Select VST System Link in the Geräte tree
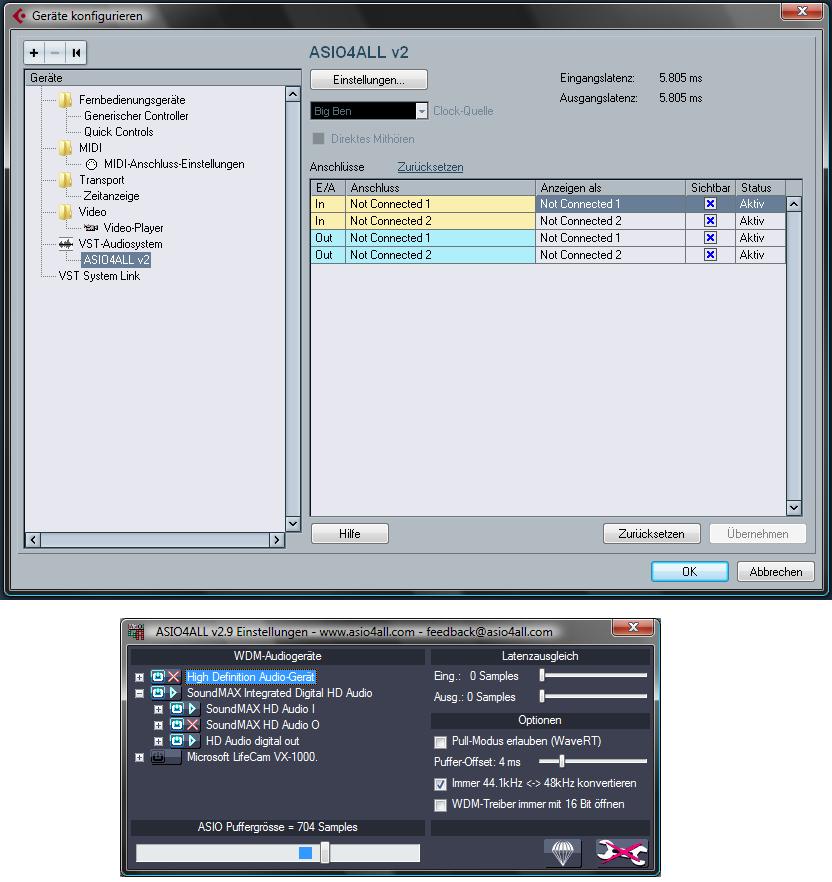 100,276
